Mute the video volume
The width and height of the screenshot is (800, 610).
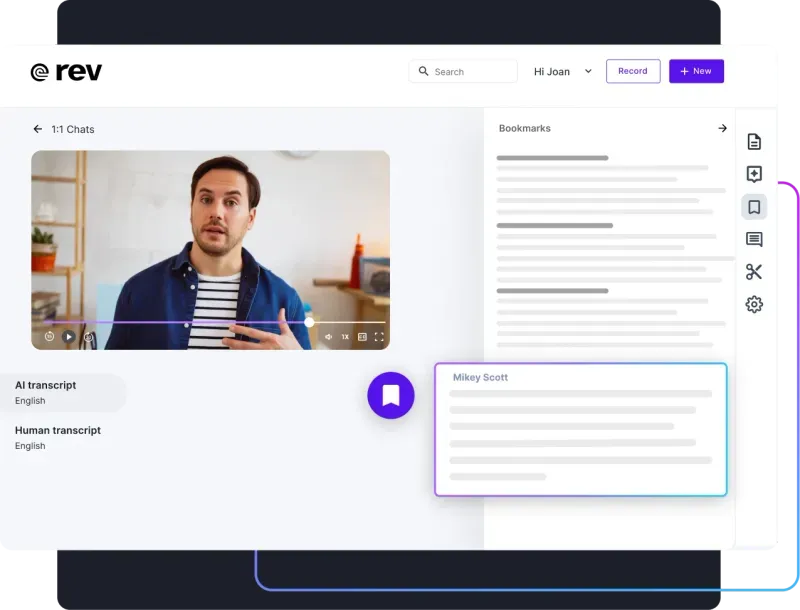click(329, 337)
